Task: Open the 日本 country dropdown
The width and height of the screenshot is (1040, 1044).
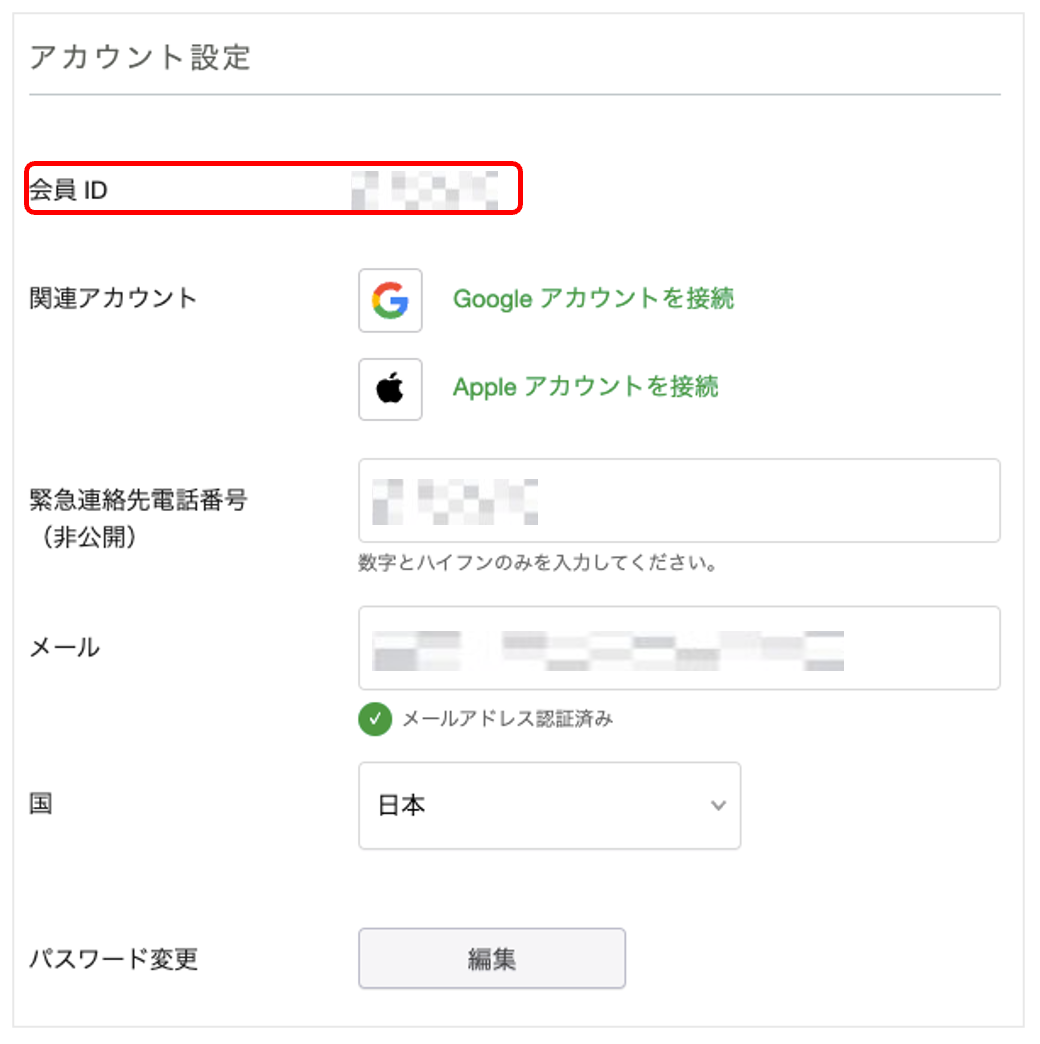Action: tap(549, 806)
